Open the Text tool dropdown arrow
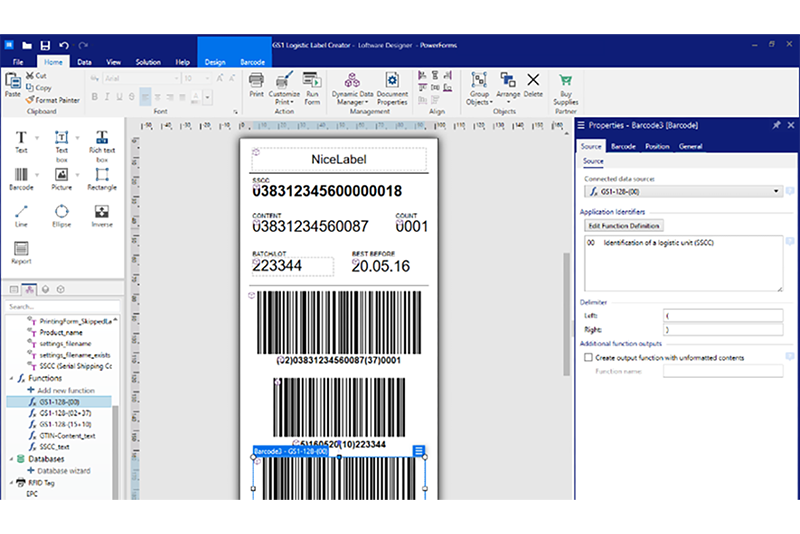Viewport: 800px width, 534px height. tap(37, 138)
